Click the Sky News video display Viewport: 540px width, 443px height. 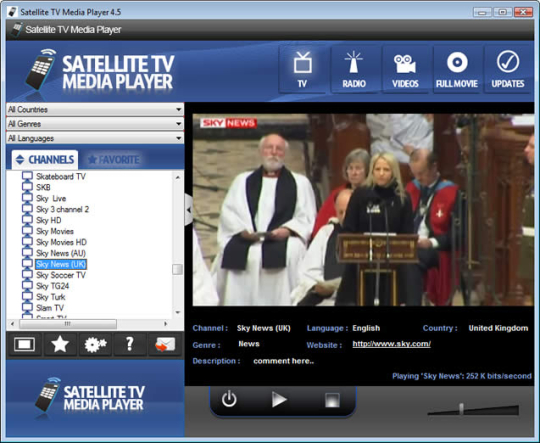pyautogui.click(x=363, y=210)
